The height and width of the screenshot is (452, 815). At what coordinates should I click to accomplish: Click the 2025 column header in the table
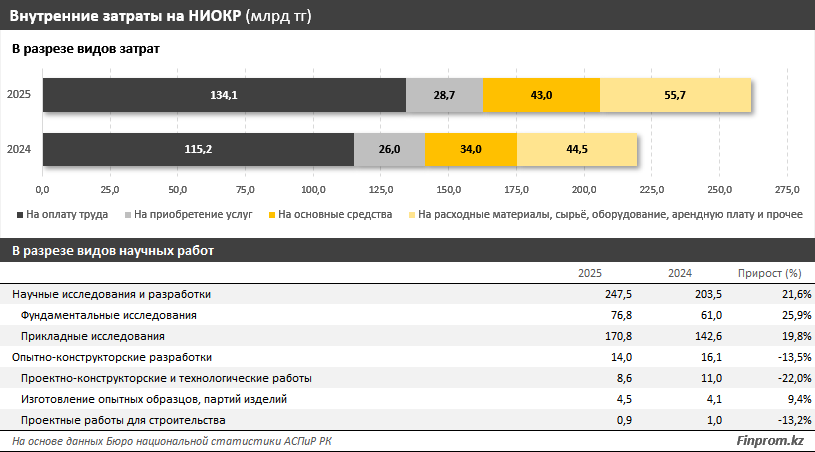590,273
